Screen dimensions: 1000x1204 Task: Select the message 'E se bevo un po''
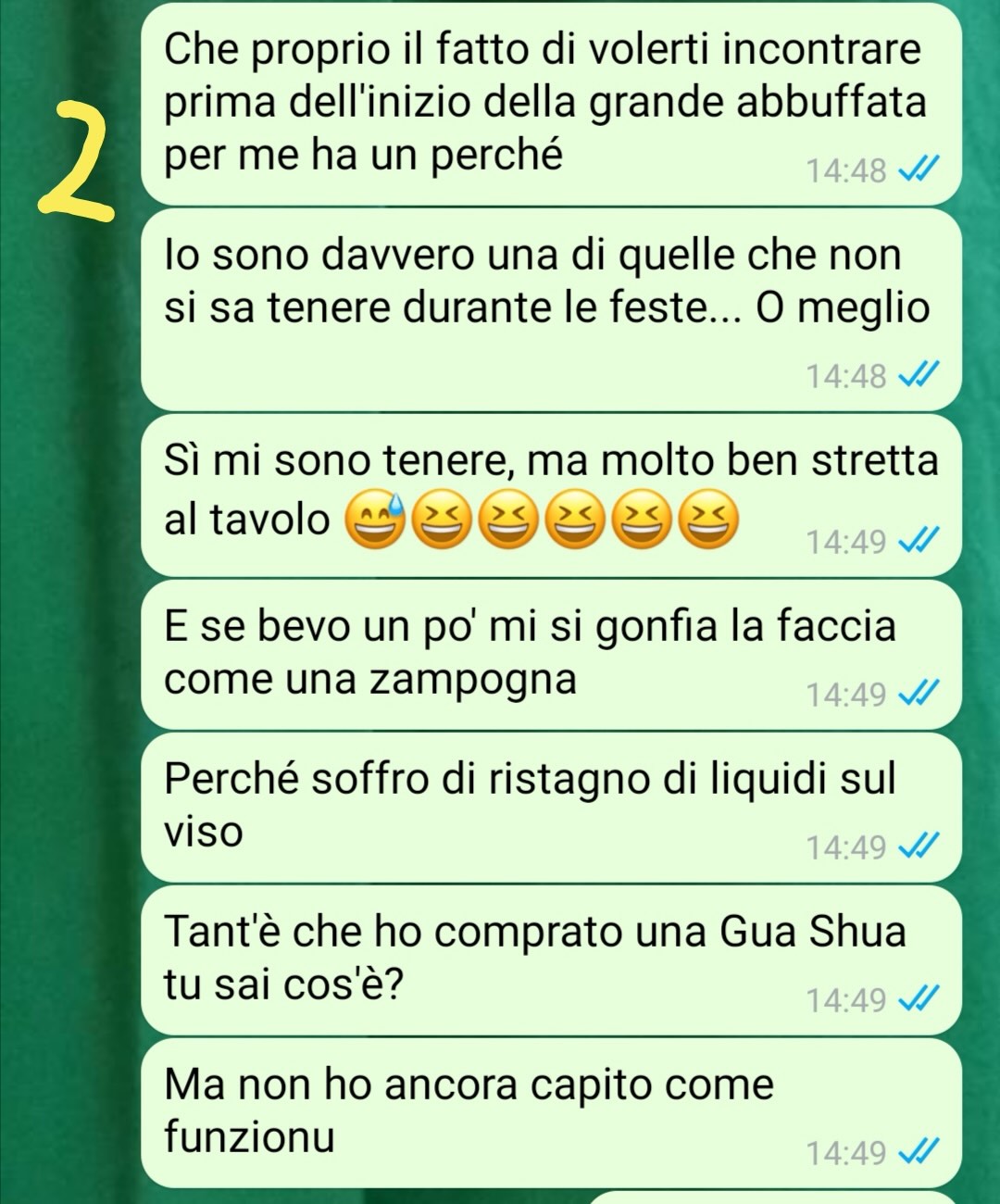pyautogui.click(x=552, y=655)
